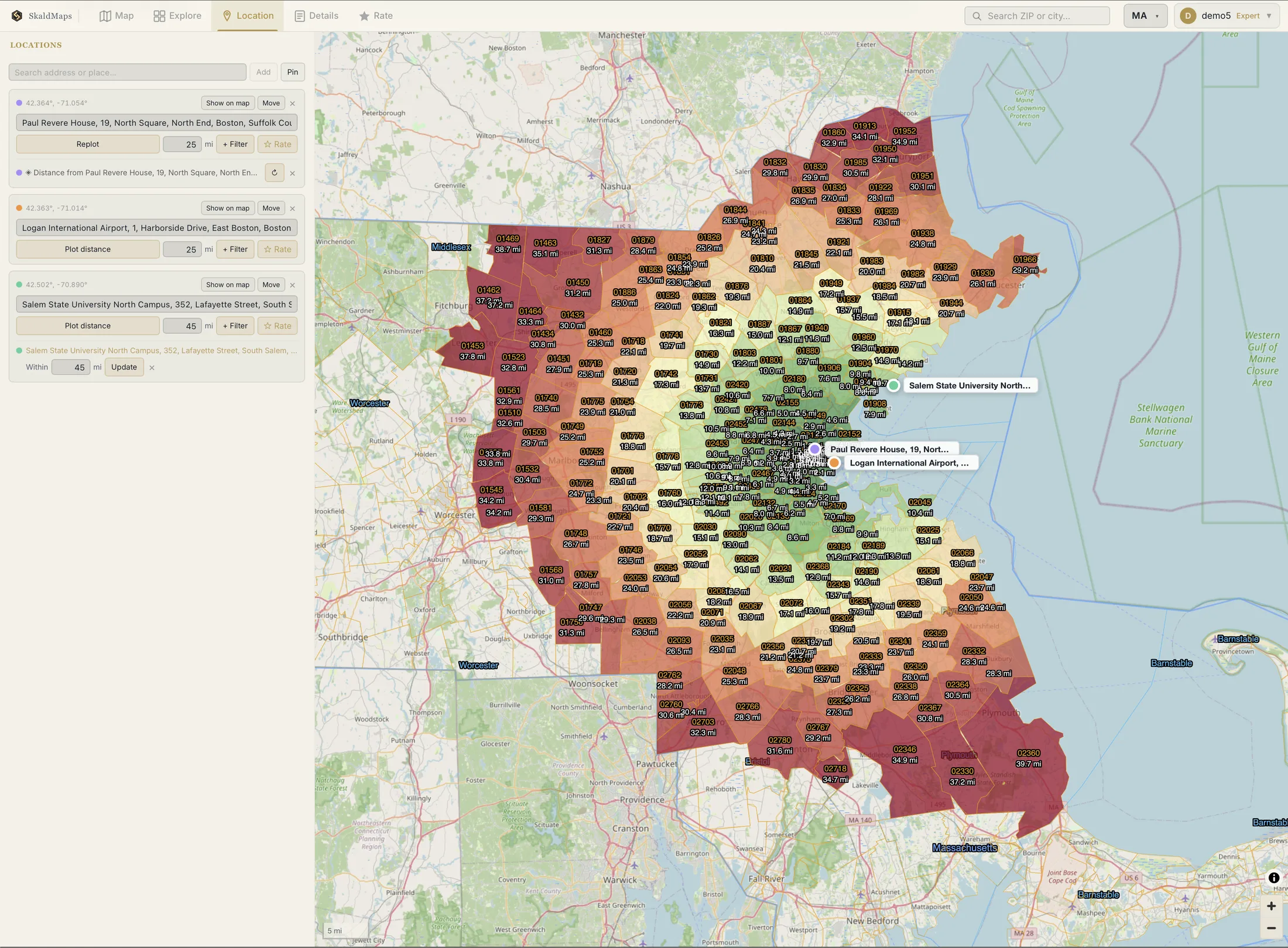This screenshot has height=948, width=1288.
Task: Rate the Logan International Airport location
Action: (278, 249)
